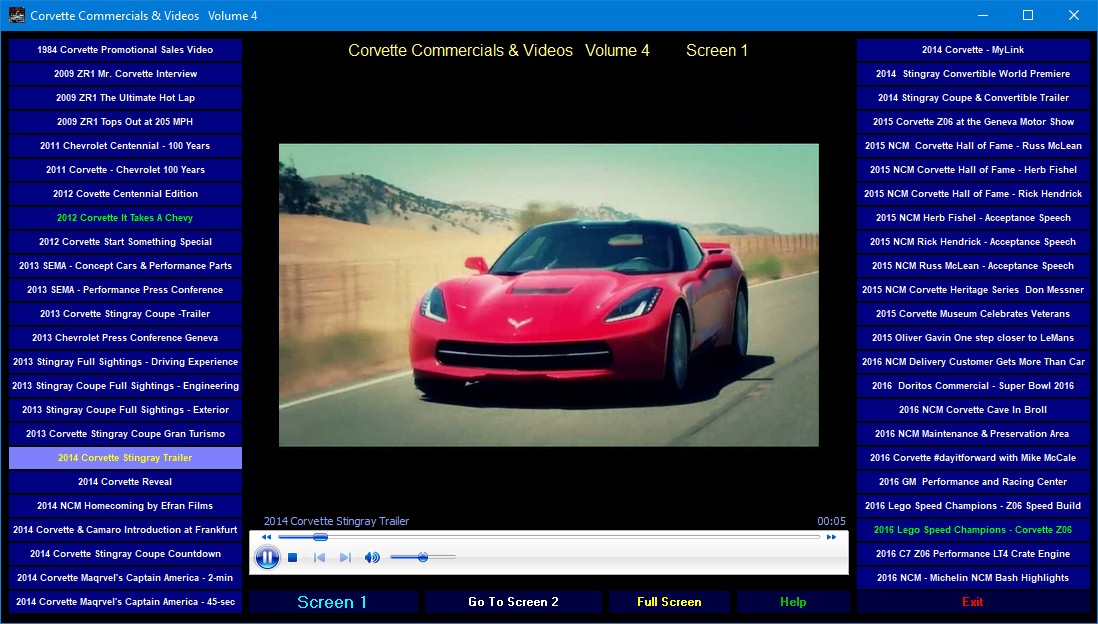Play 2013 Stingray Coupe Full Sightings - Exterior

pyautogui.click(x=125, y=410)
